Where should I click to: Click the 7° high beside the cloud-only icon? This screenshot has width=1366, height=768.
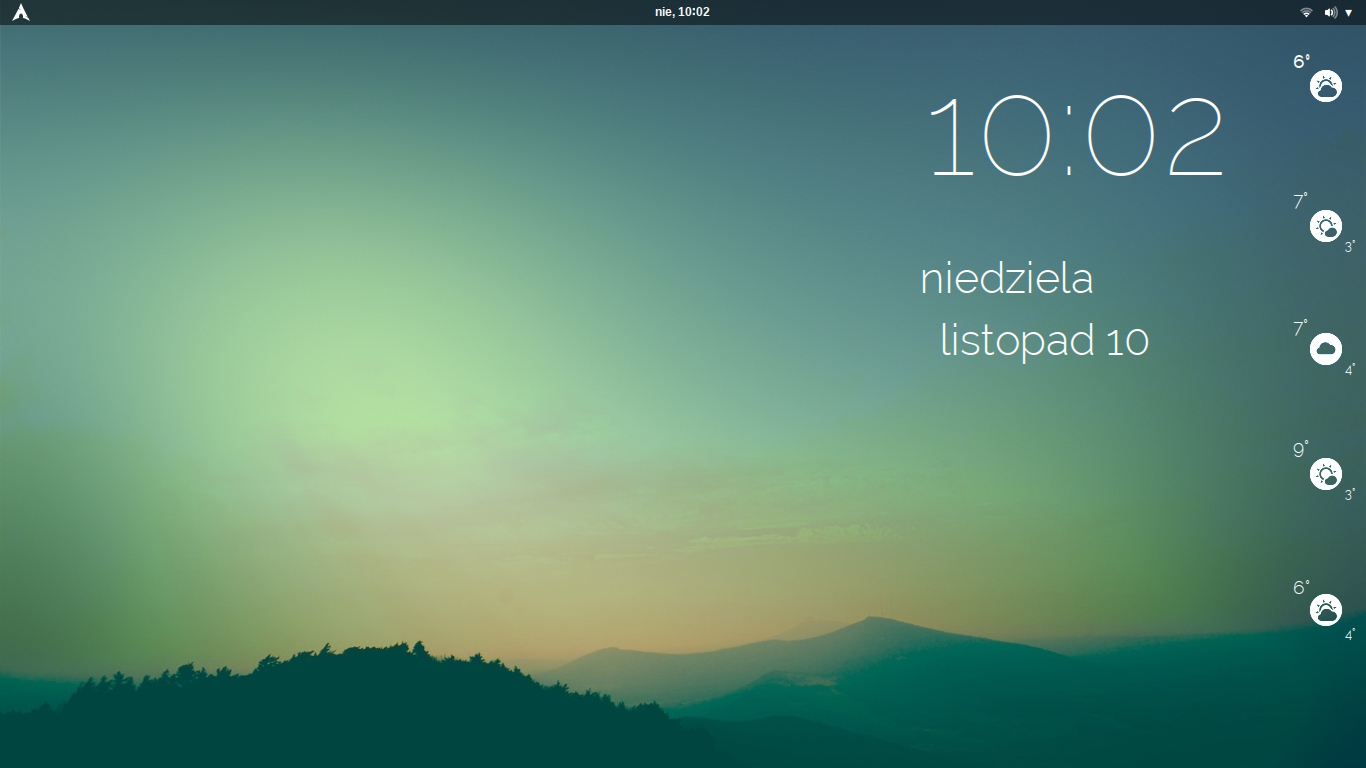[1300, 329]
